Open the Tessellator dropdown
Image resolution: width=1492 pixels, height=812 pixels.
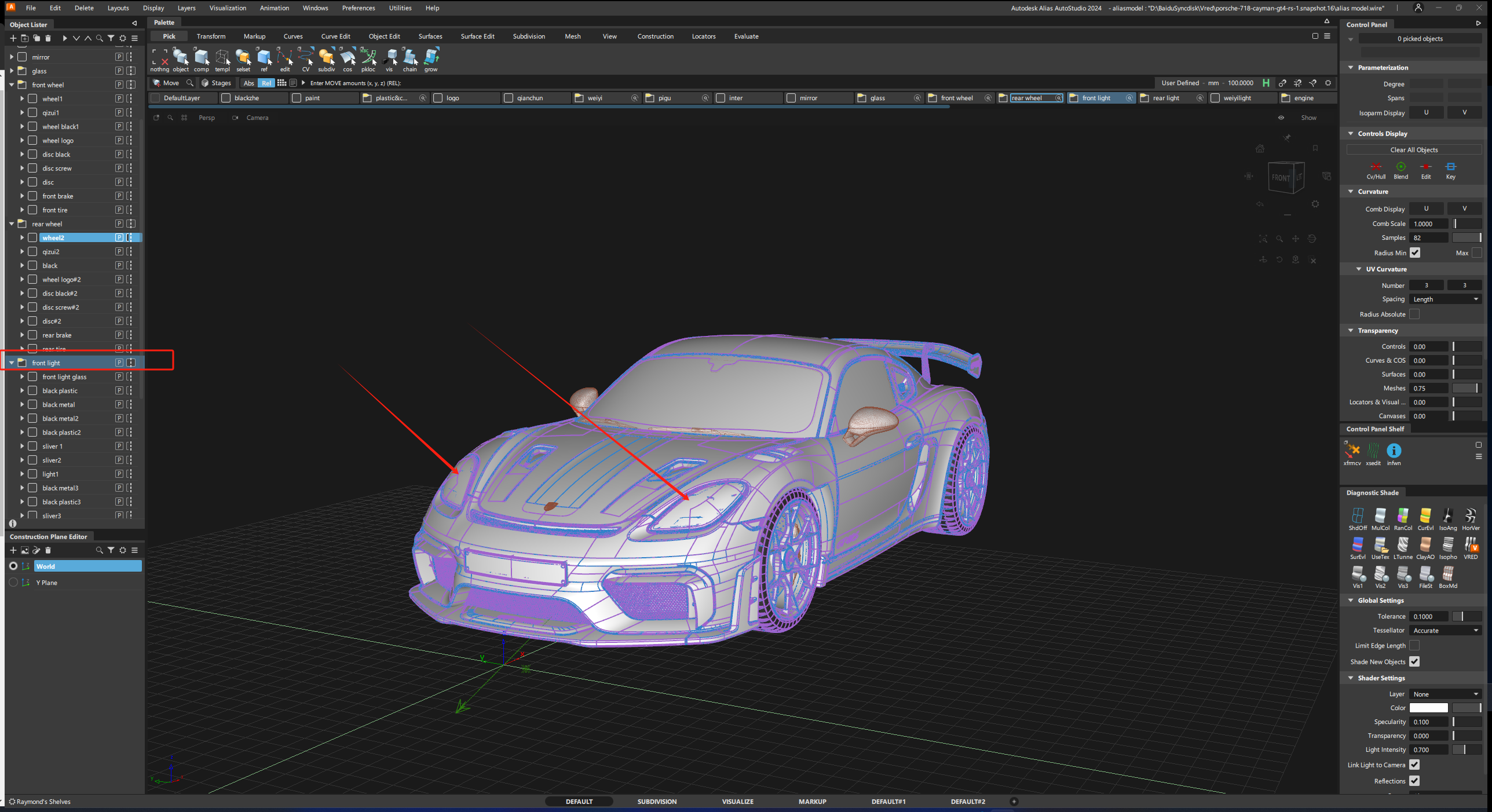(1445, 630)
